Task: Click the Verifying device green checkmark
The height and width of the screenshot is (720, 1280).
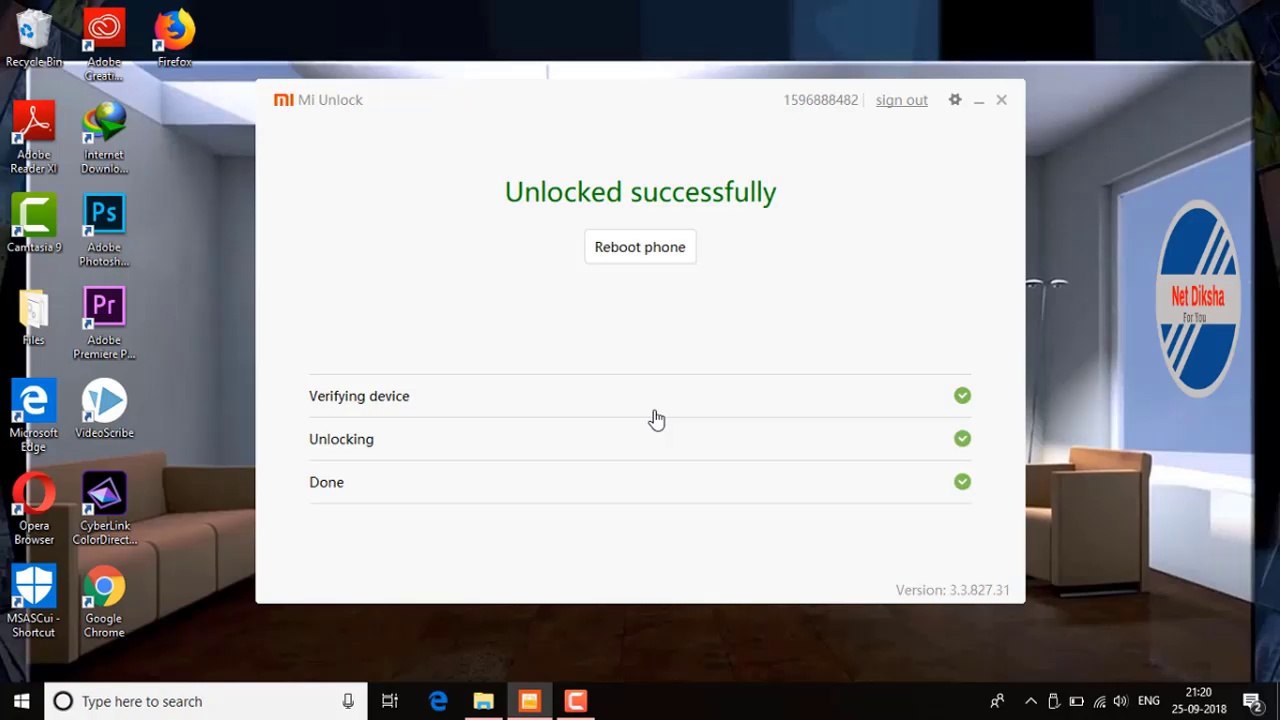Action: coord(962,396)
